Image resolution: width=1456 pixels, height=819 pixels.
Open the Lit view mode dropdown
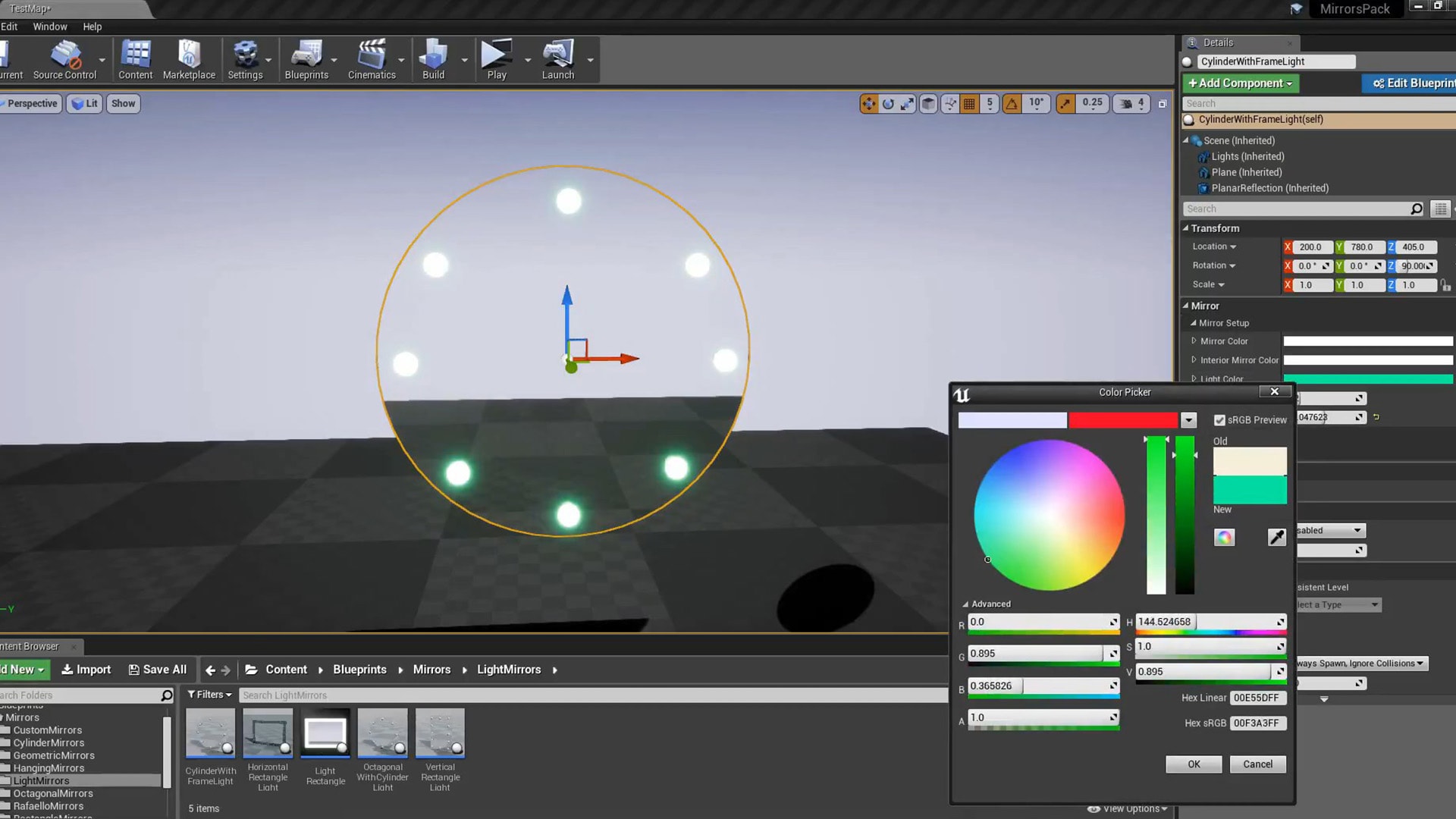tap(84, 103)
